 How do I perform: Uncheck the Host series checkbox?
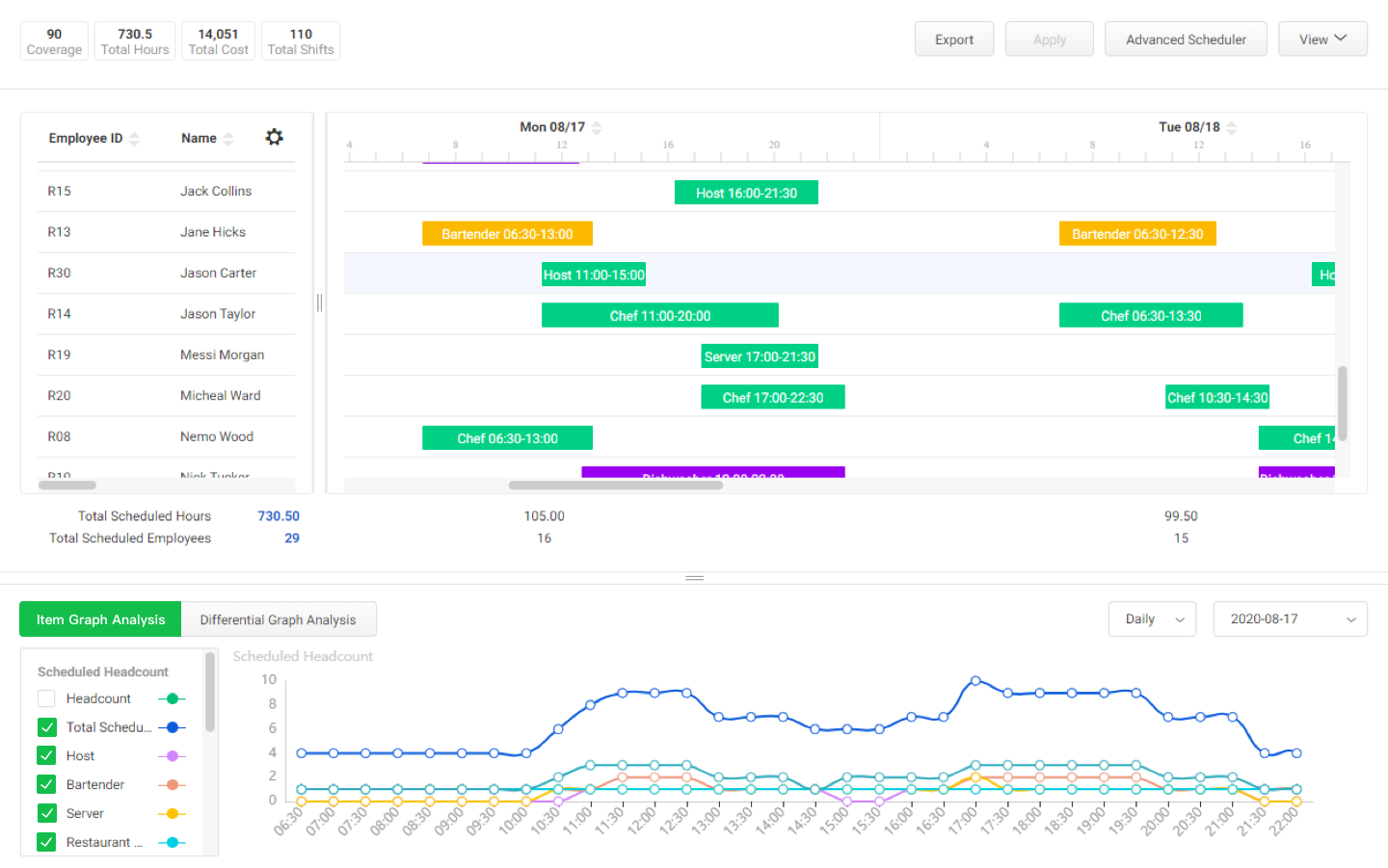[x=46, y=756]
